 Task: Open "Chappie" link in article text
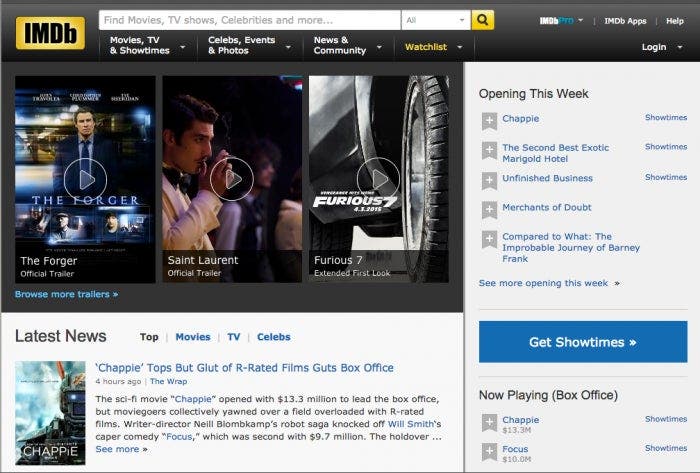click(195, 399)
